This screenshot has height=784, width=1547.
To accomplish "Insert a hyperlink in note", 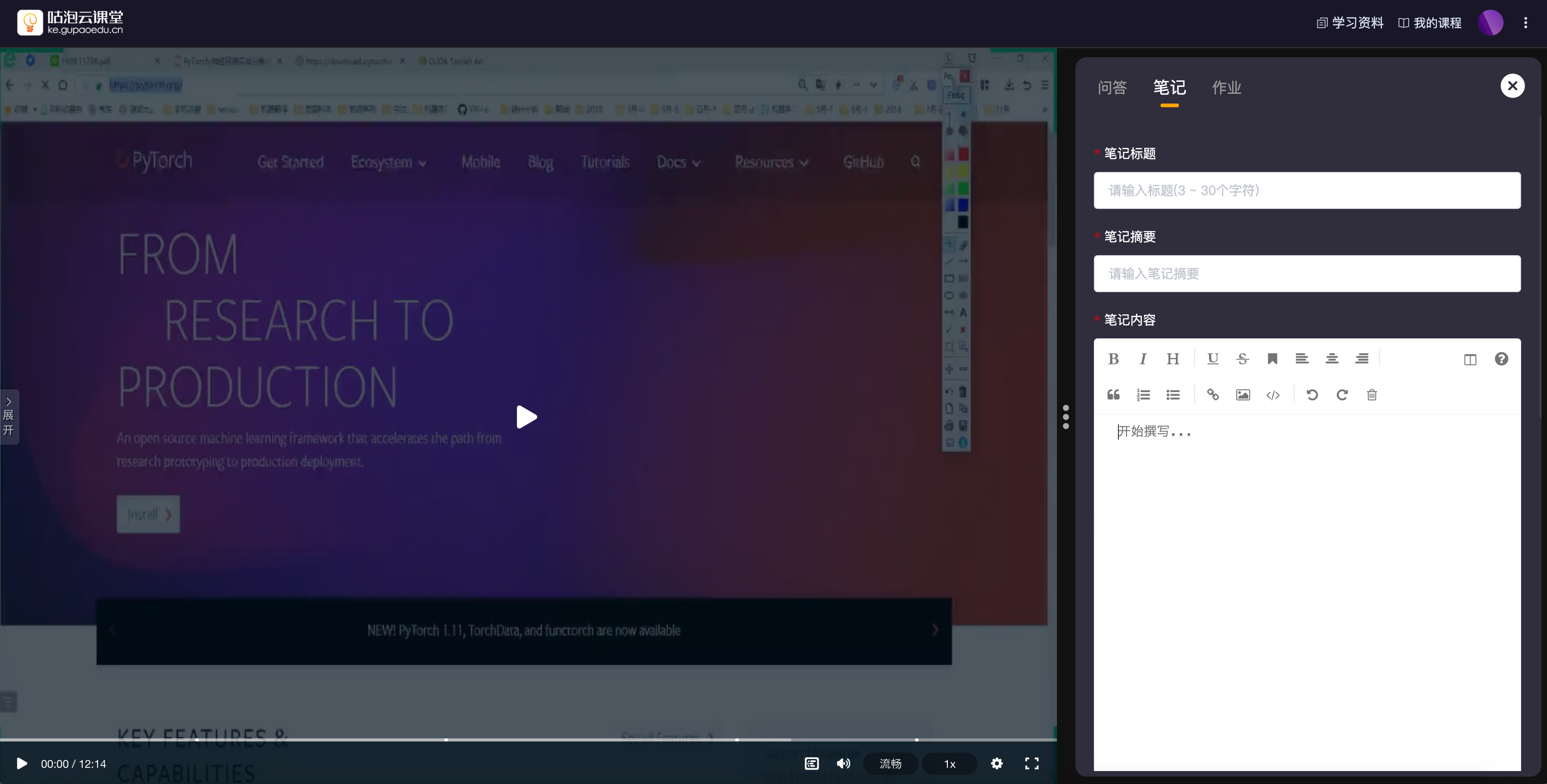I will [x=1213, y=395].
